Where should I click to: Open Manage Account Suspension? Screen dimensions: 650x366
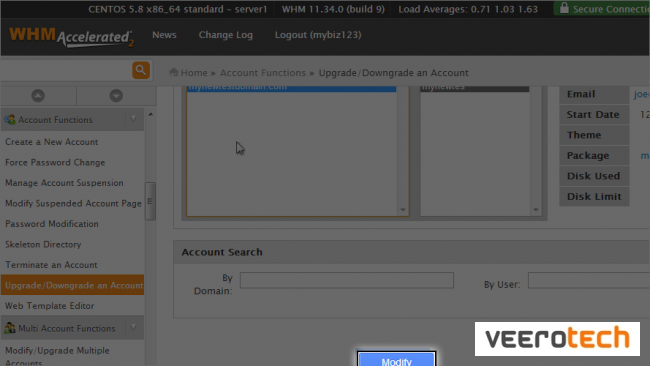tap(64, 183)
